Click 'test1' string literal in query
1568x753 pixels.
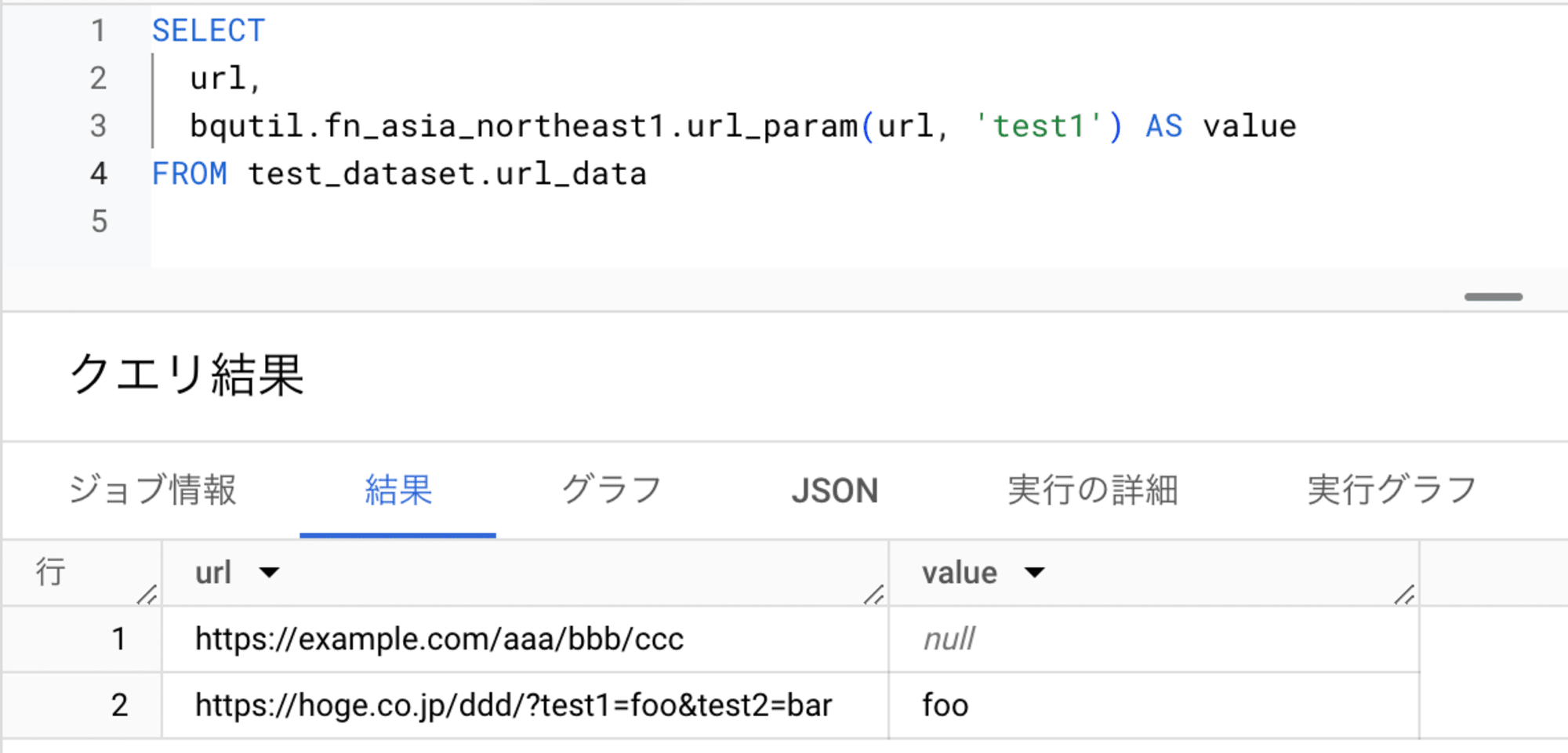(1039, 126)
